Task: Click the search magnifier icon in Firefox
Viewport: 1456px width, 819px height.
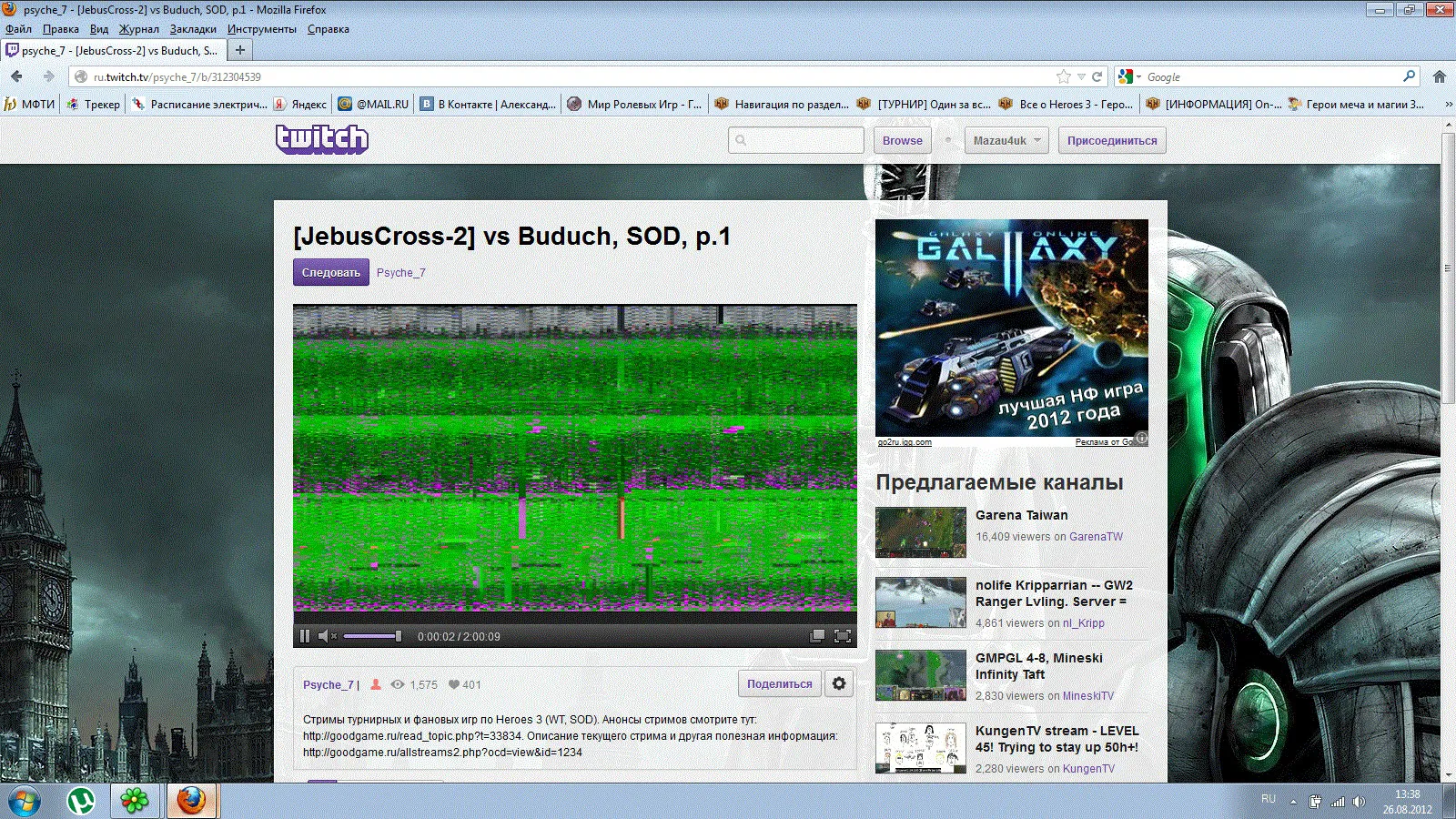Action: (x=1410, y=76)
